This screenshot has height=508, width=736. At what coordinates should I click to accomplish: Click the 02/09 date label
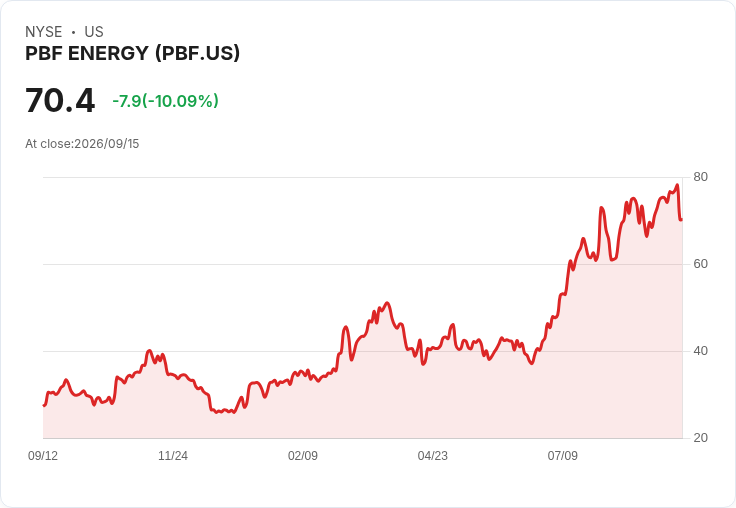[303, 455]
